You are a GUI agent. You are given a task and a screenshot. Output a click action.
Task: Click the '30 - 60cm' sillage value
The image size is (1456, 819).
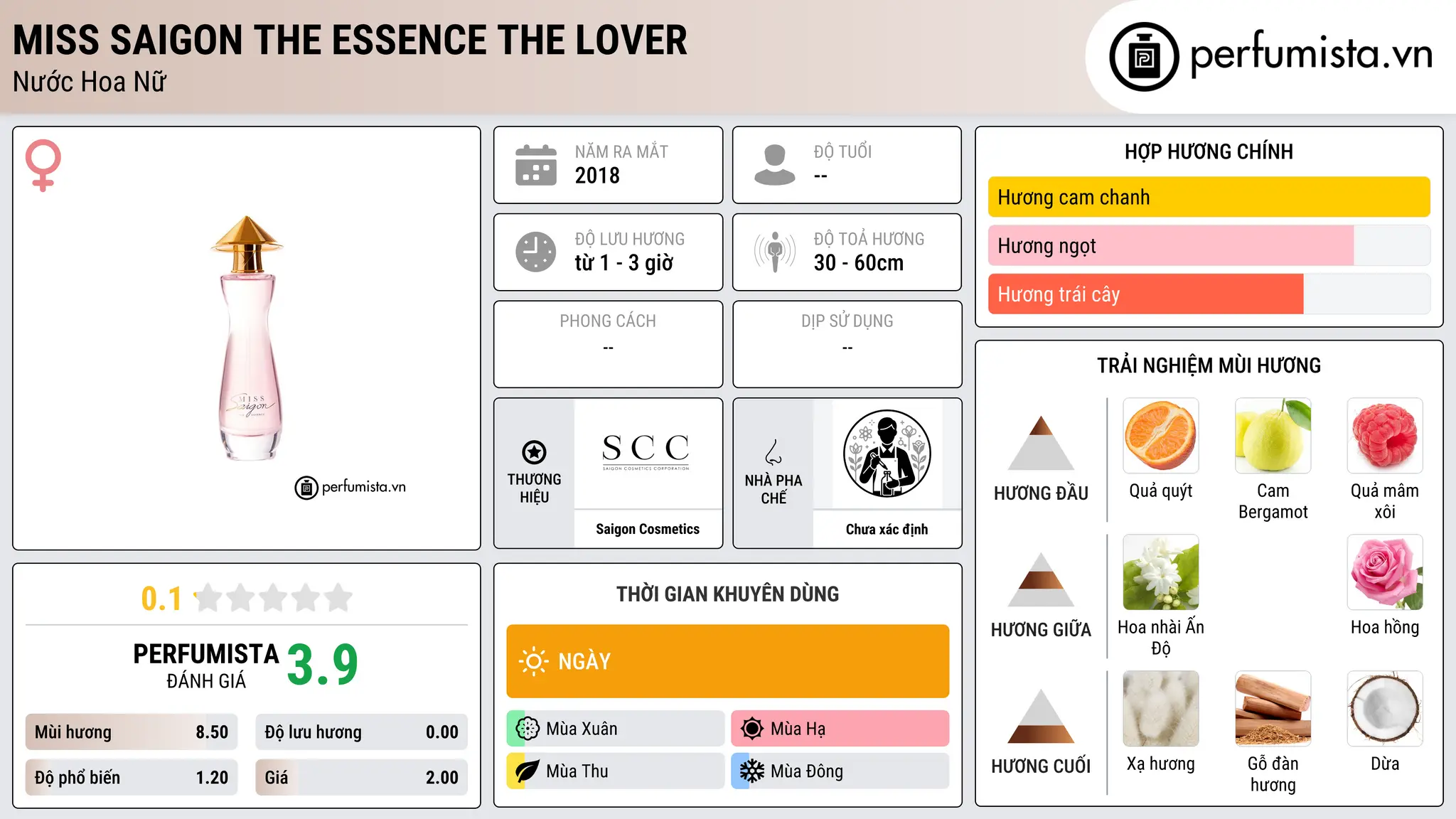click(859, 263)
